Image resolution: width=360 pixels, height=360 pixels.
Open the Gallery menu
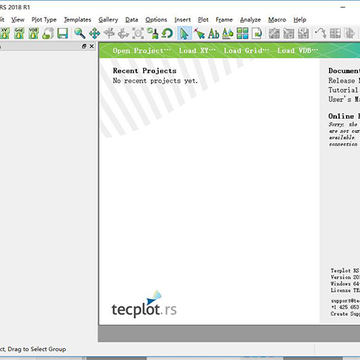pyautogui.click(x=108, y=20)
